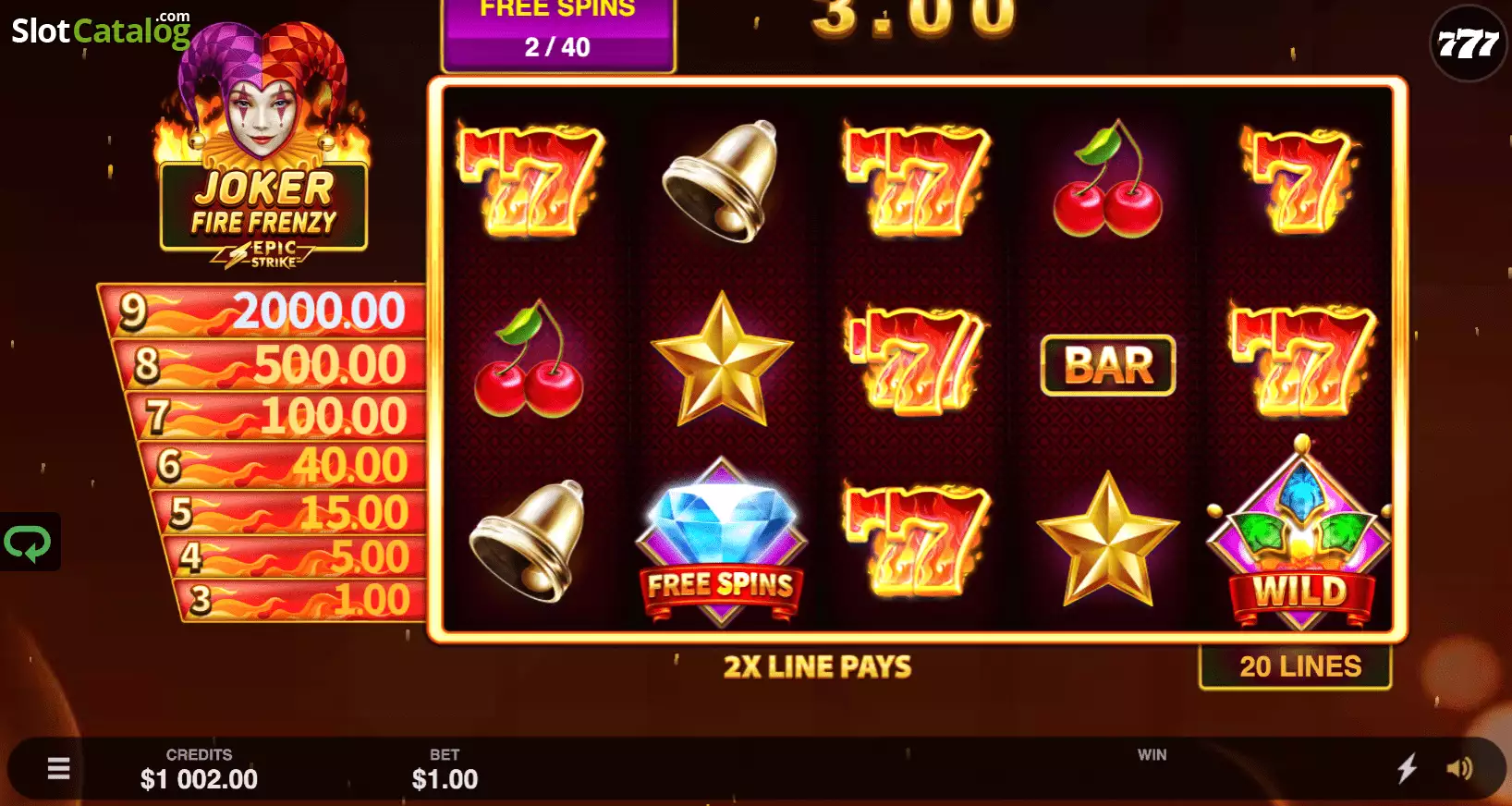Select the 9 symbols 2000.00 jackpot row
The height and width of the screenshot is (806, 1512).
pos(263,311)
